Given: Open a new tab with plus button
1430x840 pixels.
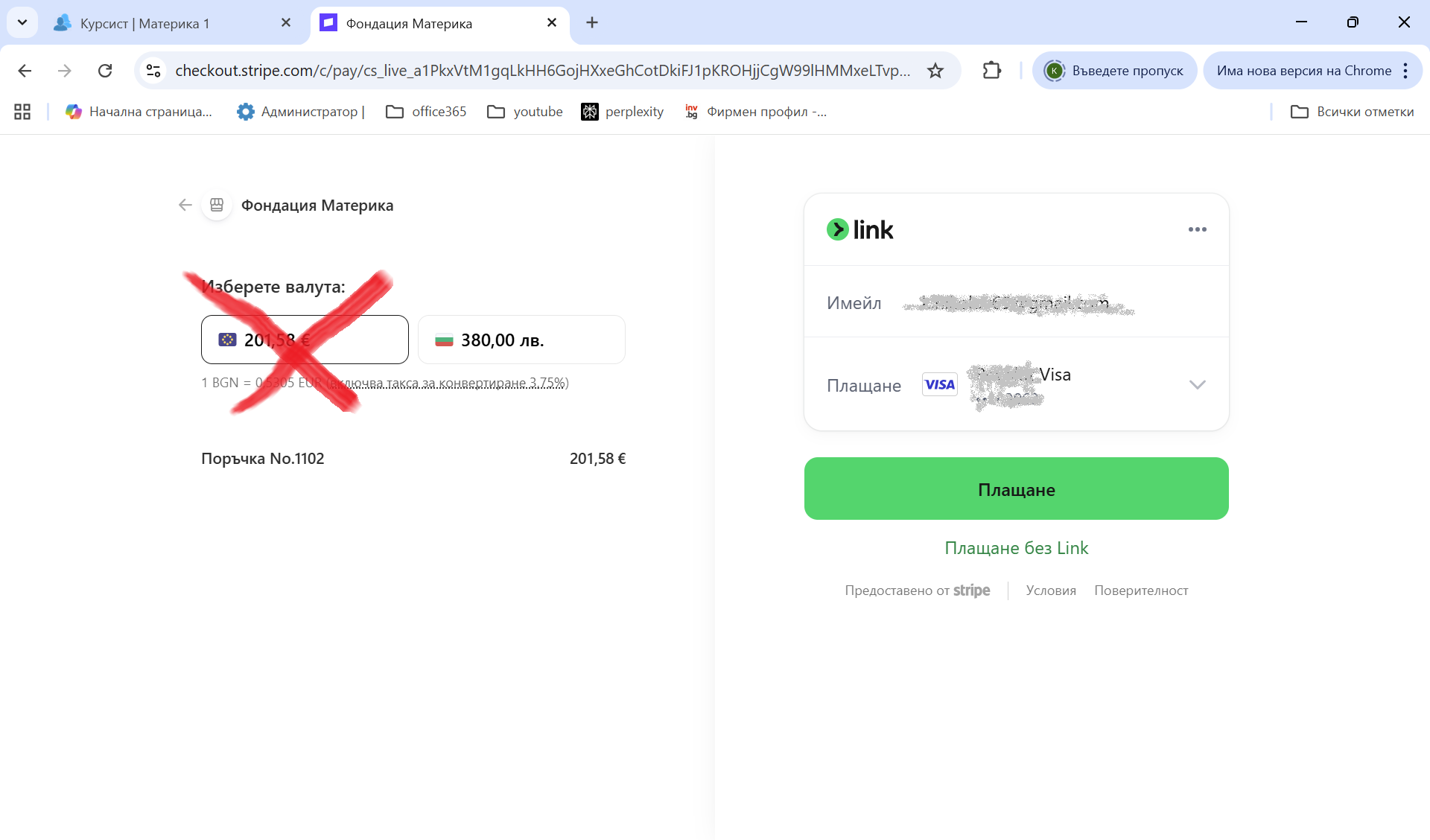Looking at the screenshot, I should [592, 22].
